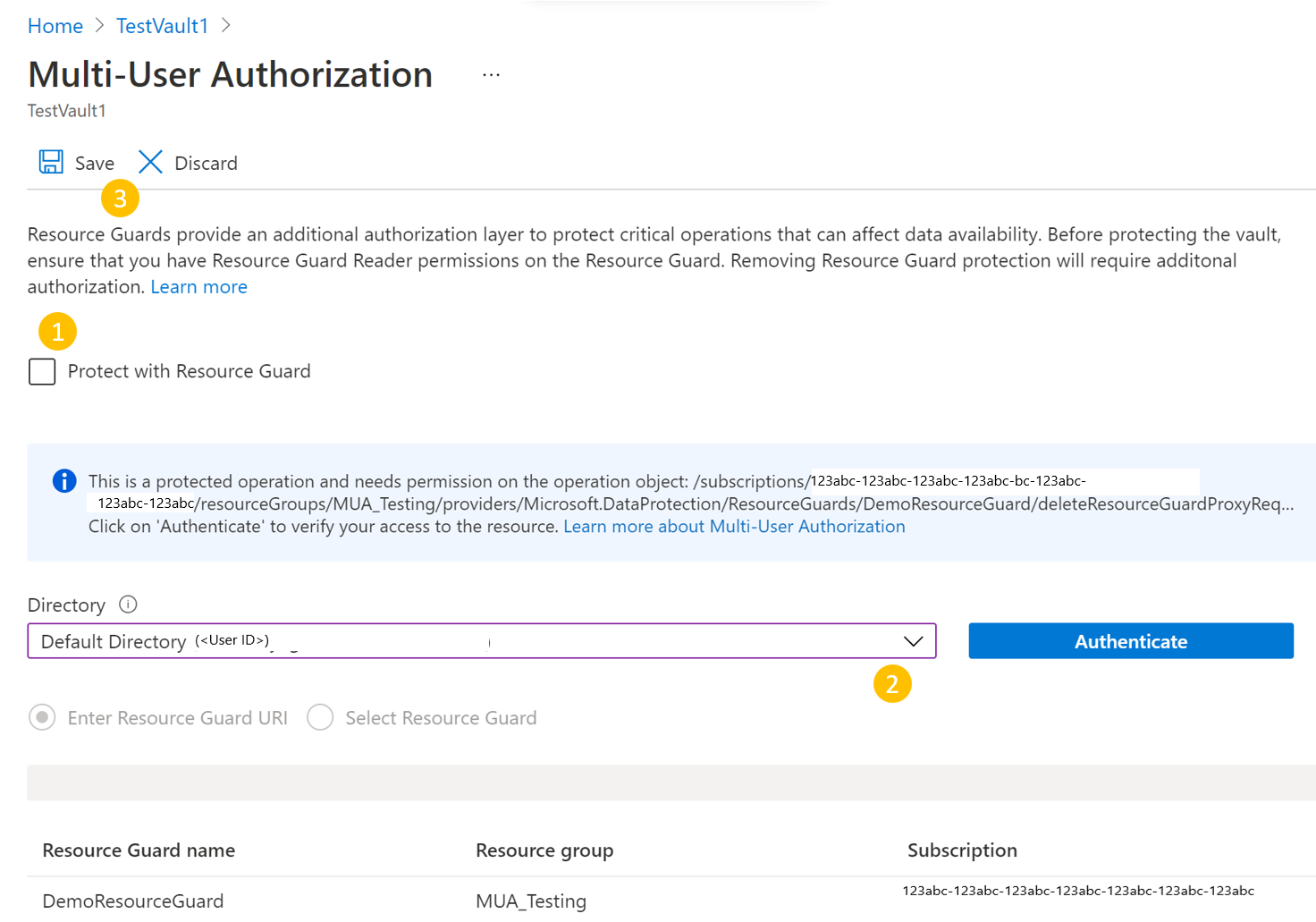Click the blue X Discard icon
Viewport: 1316px width, 922px height.
pos(150,162)
